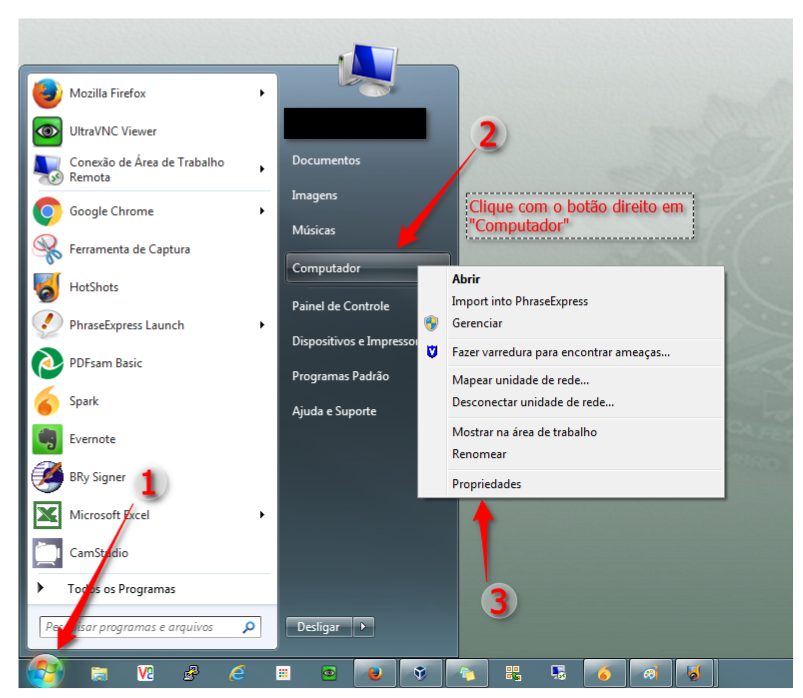Click the Firefox taskbar button
The width and height of the screenshot is (803, 698).
pyautogui.click(x=375, y=673)
